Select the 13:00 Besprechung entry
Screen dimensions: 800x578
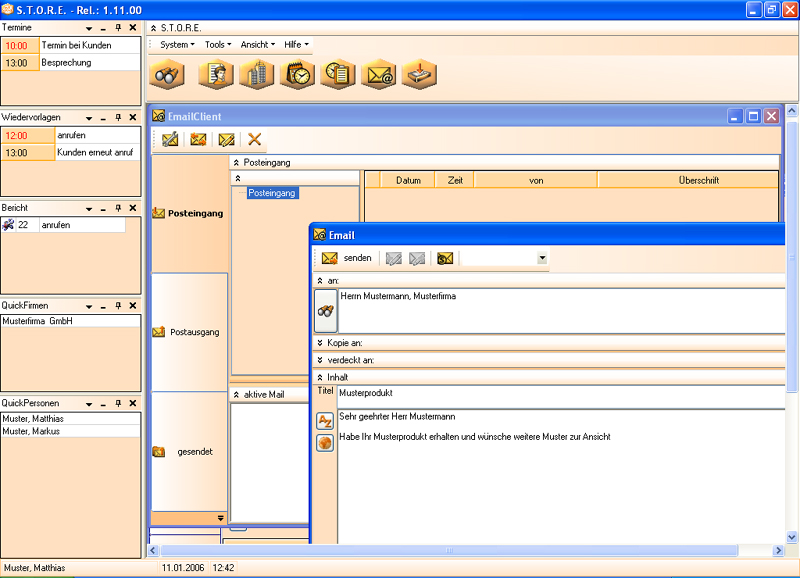71,63
